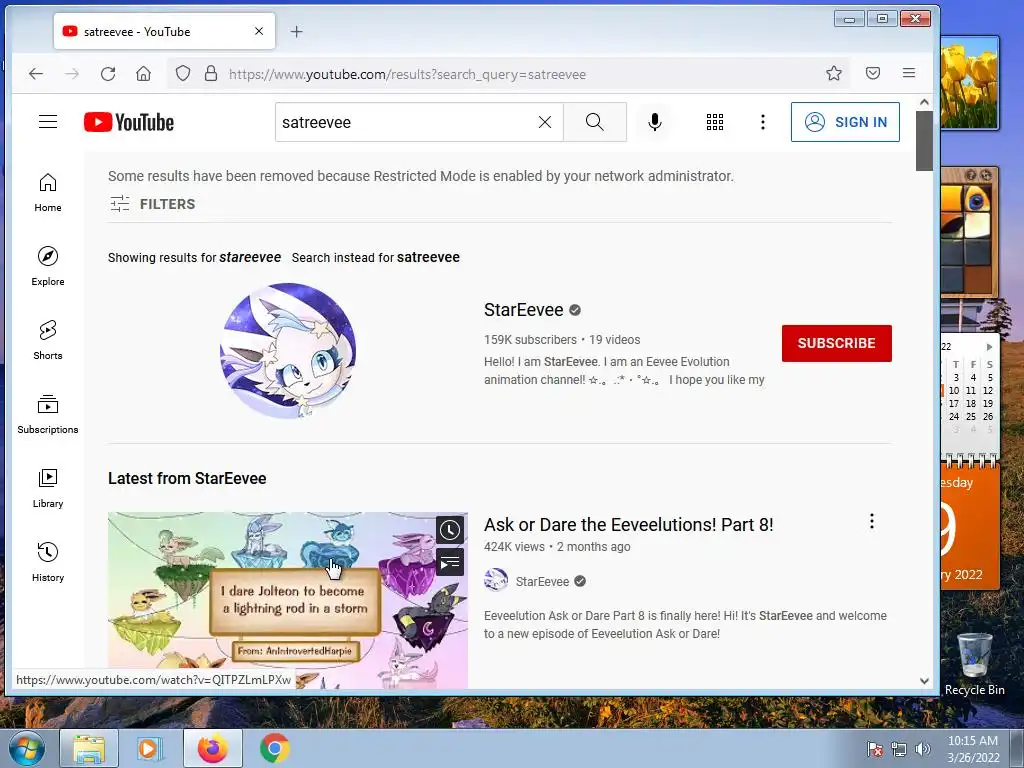The image size is (1024, 768).
Task: Click the YouTube logo
Action: [129, 122]
